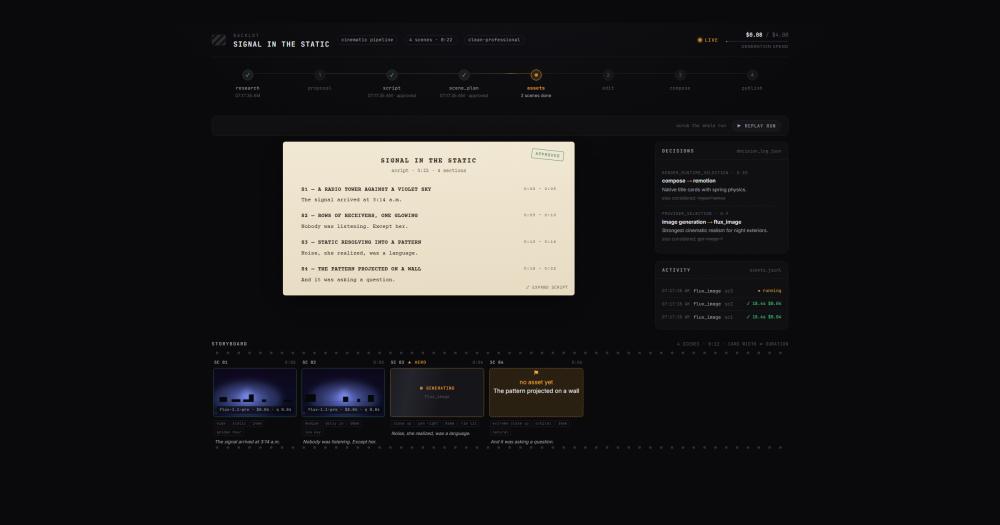Click the cinematic pipeline tag

point(367,40)
